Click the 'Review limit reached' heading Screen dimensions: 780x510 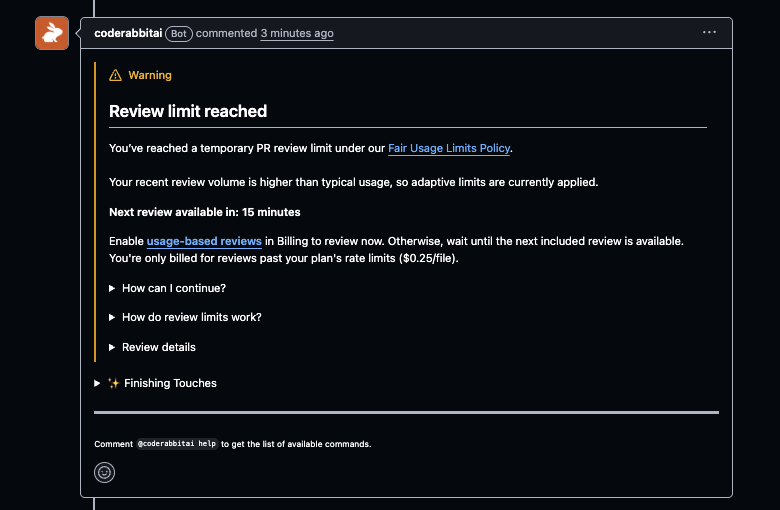pos(188,111)
